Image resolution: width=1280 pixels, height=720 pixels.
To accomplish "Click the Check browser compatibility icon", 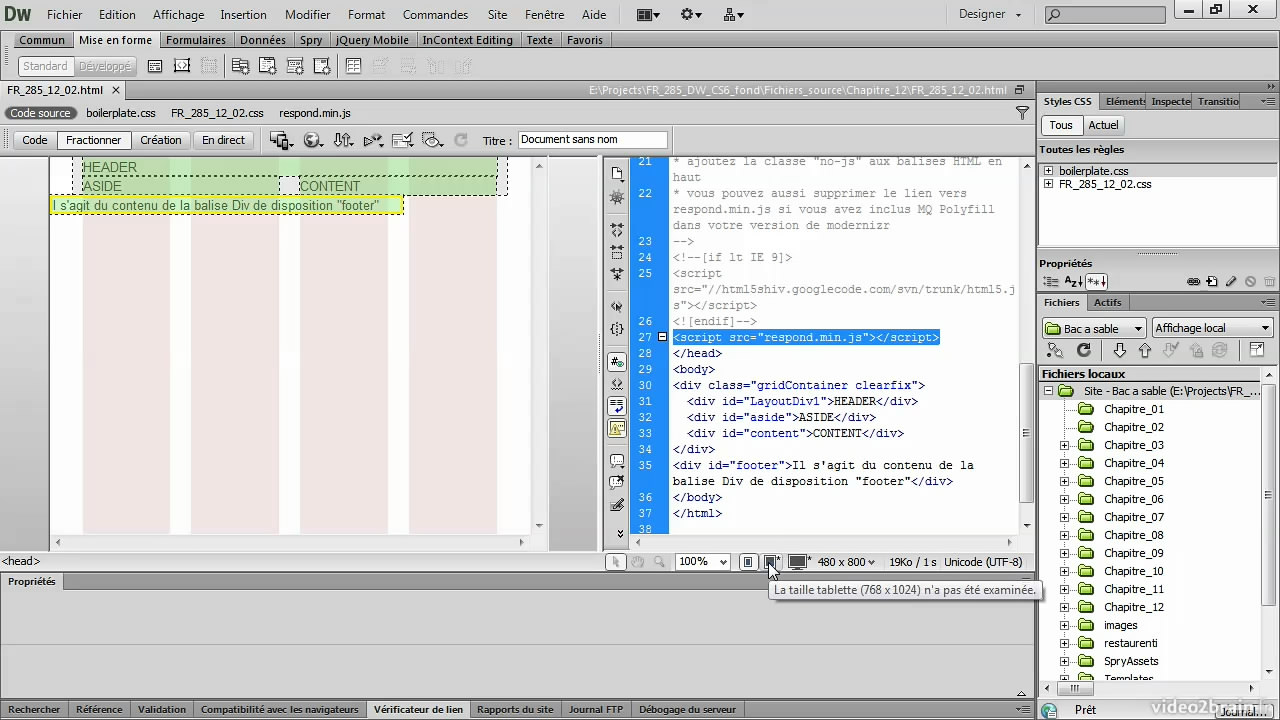I will (x=403, y=140).
